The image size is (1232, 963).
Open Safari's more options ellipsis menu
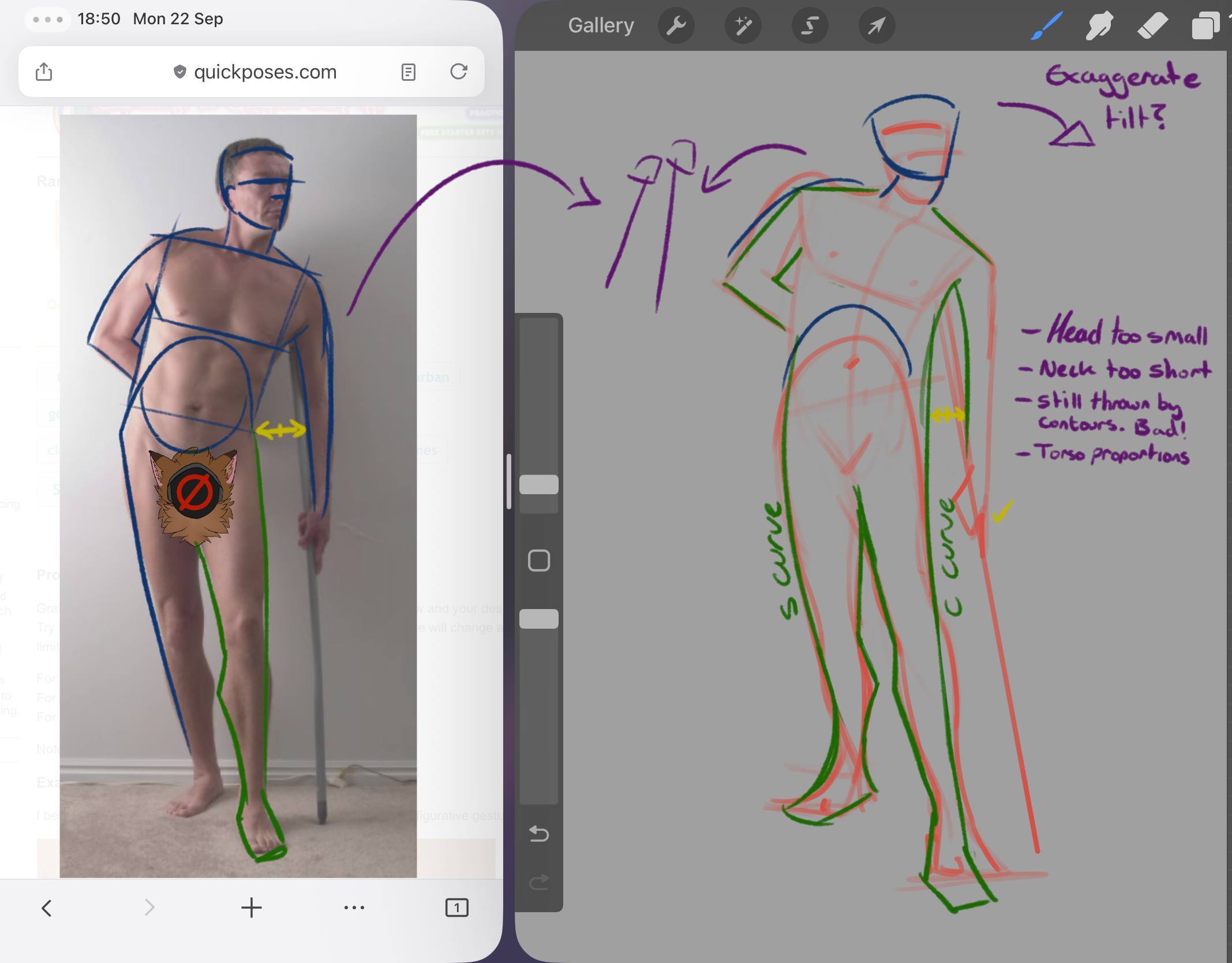tap(354, 908)
